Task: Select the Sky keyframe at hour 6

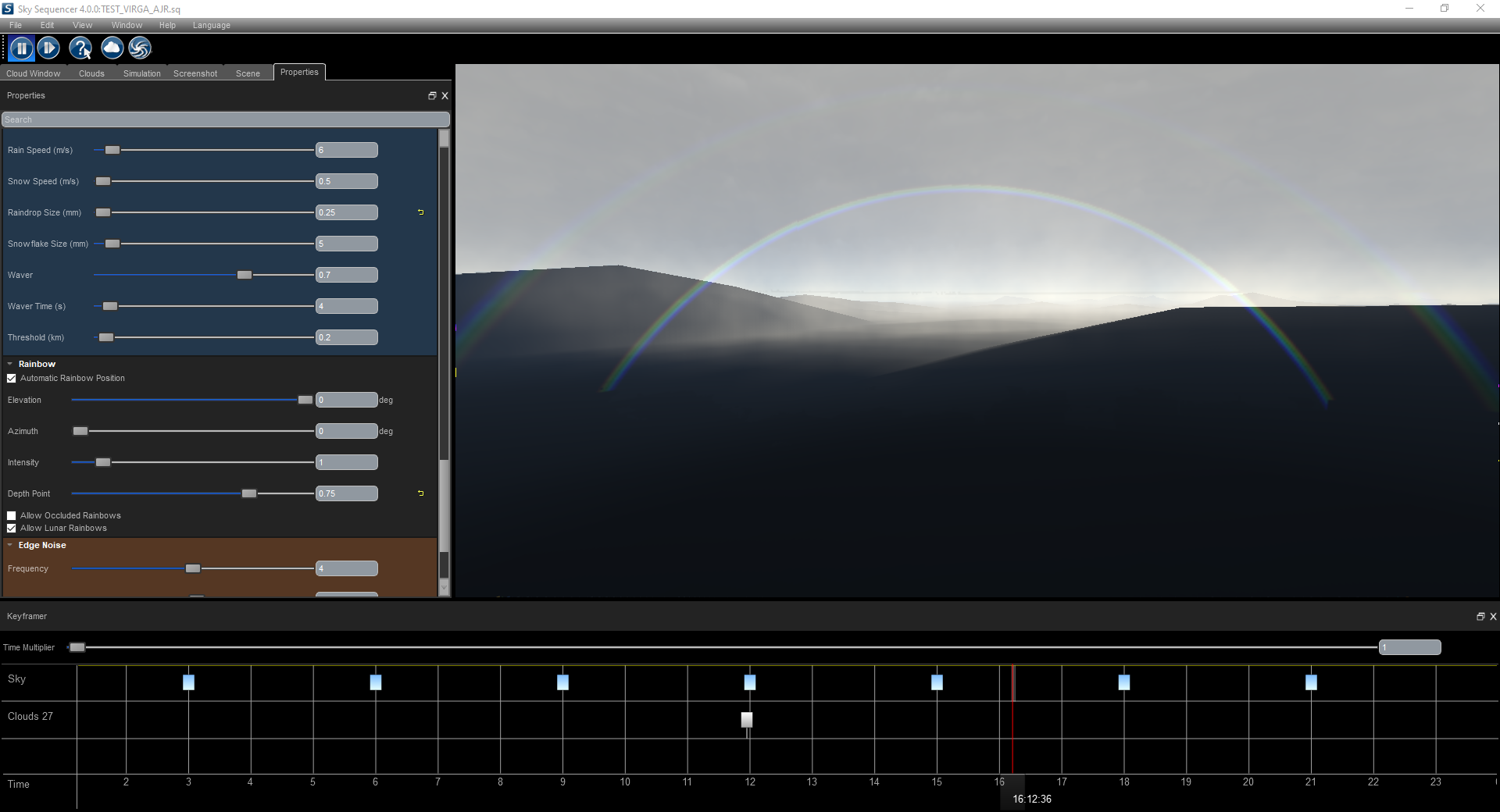Action: [x=376, y=682]
